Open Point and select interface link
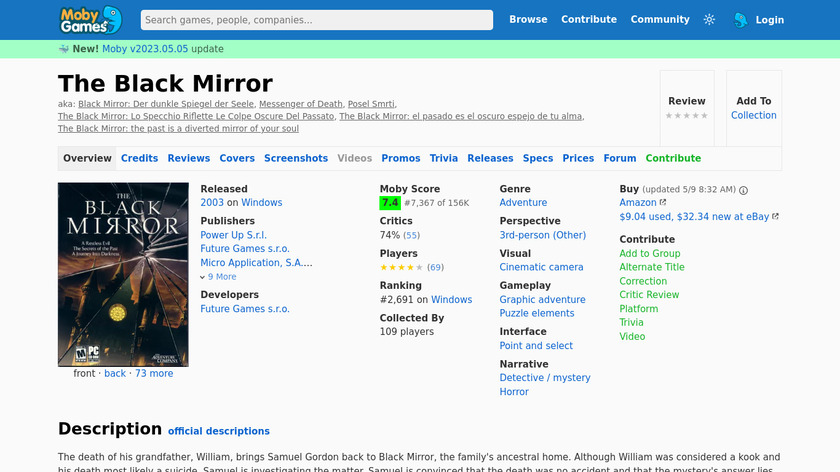Screen dimensions: 840x472 click(536, 346)
